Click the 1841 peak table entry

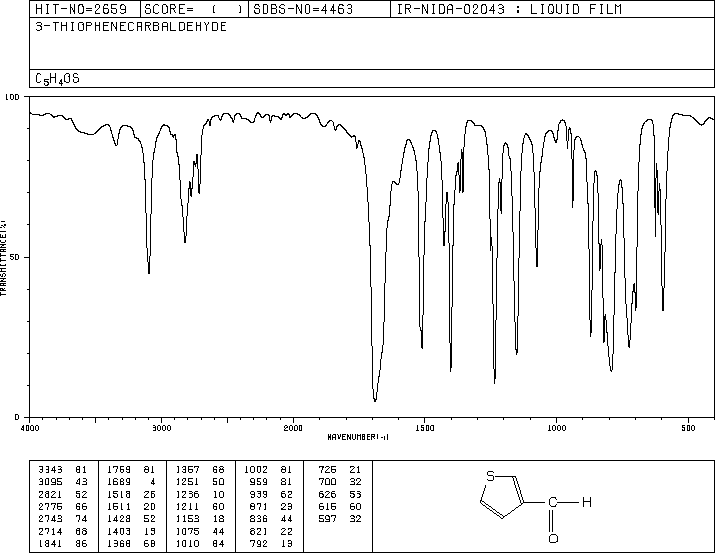pos(50,544)
